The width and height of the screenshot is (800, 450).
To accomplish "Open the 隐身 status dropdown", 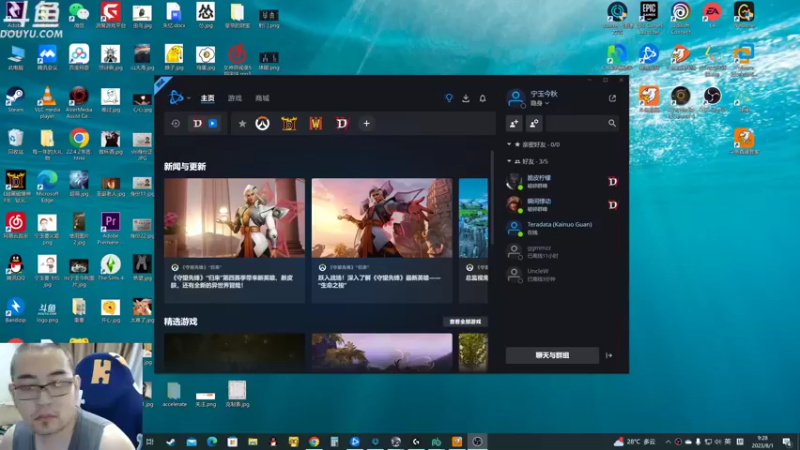I will coord(539,103).
